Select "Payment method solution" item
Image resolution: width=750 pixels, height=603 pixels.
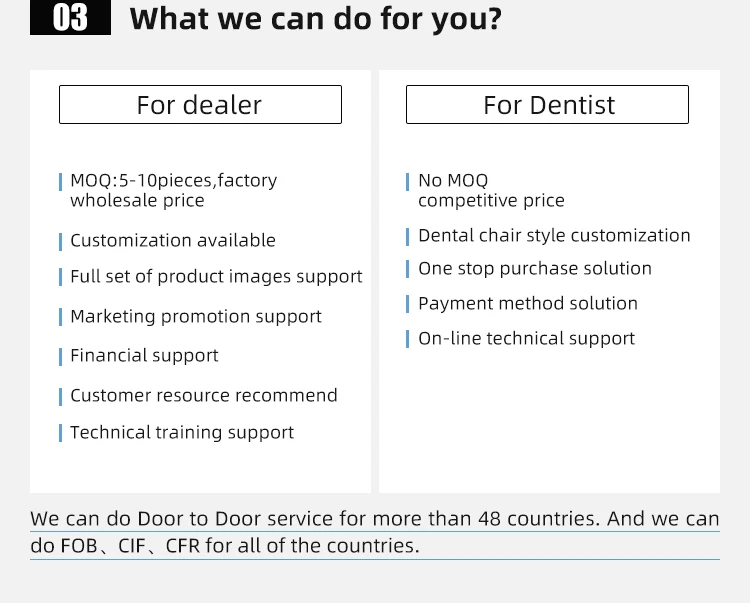tap(527, 303)
